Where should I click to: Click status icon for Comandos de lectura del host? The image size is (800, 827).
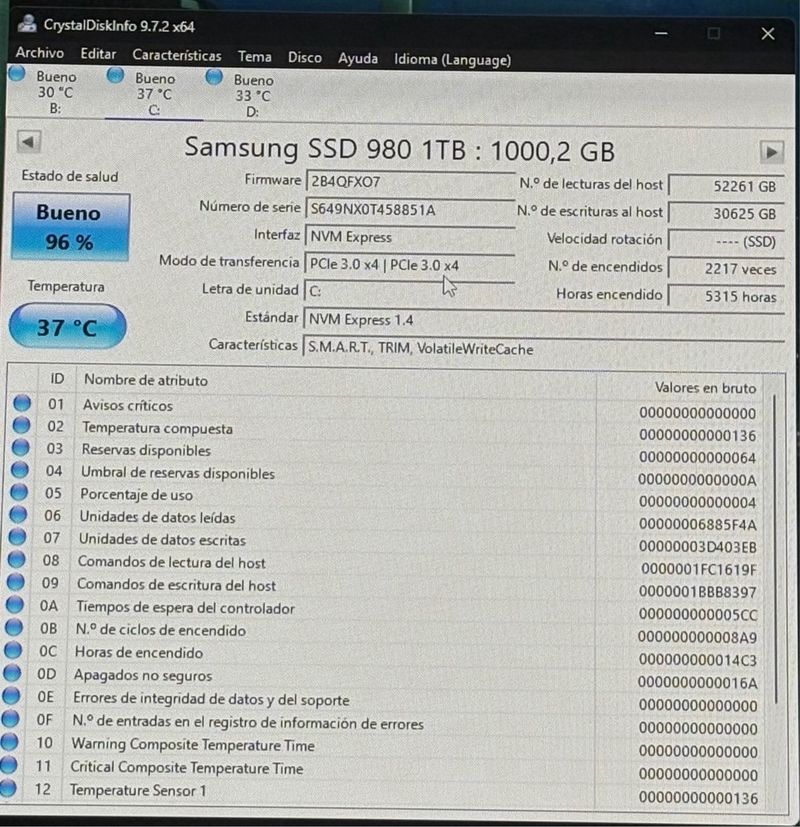[16, 559]
